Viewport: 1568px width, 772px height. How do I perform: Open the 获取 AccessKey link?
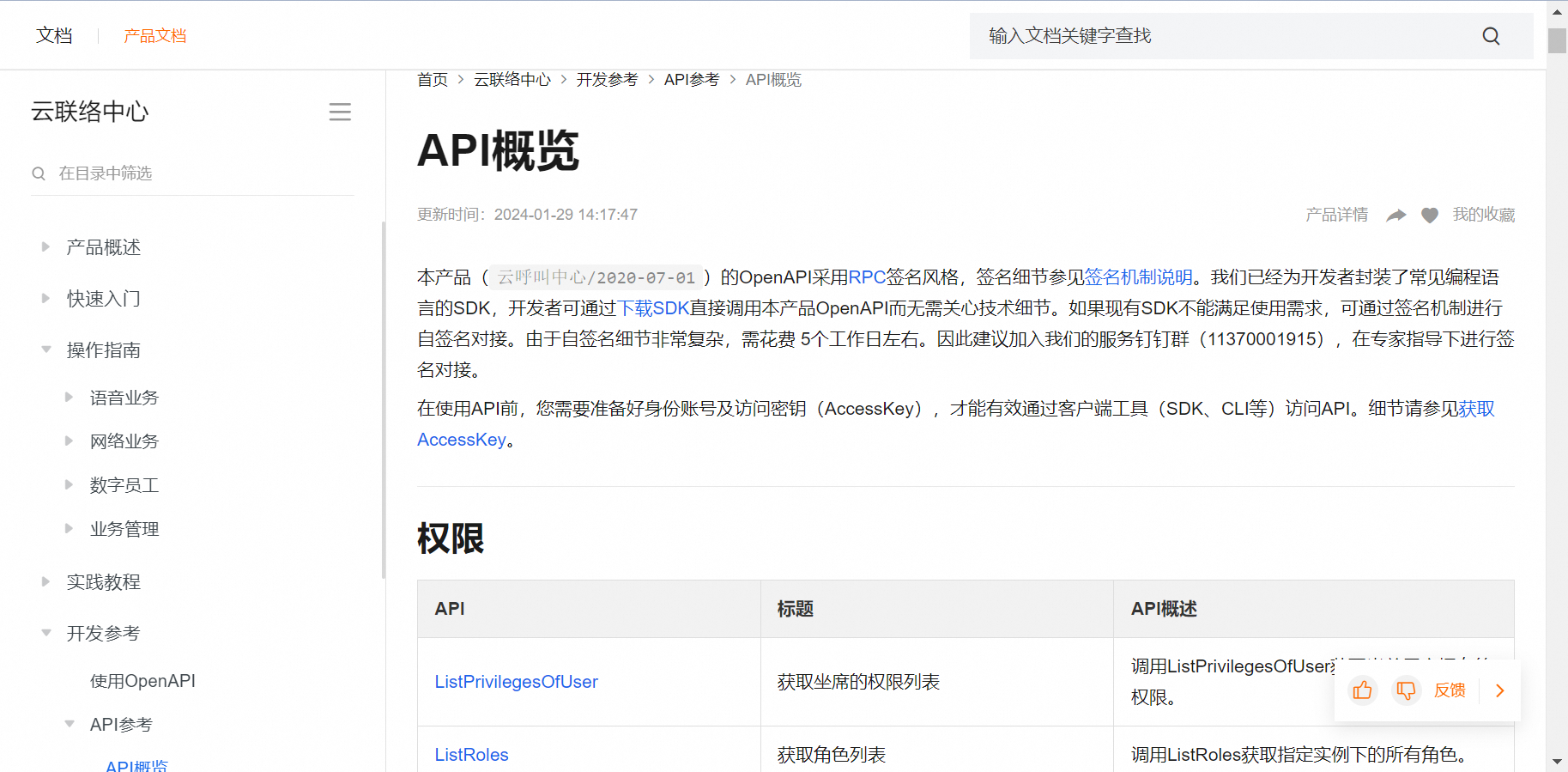click(x=1476, y=409)
